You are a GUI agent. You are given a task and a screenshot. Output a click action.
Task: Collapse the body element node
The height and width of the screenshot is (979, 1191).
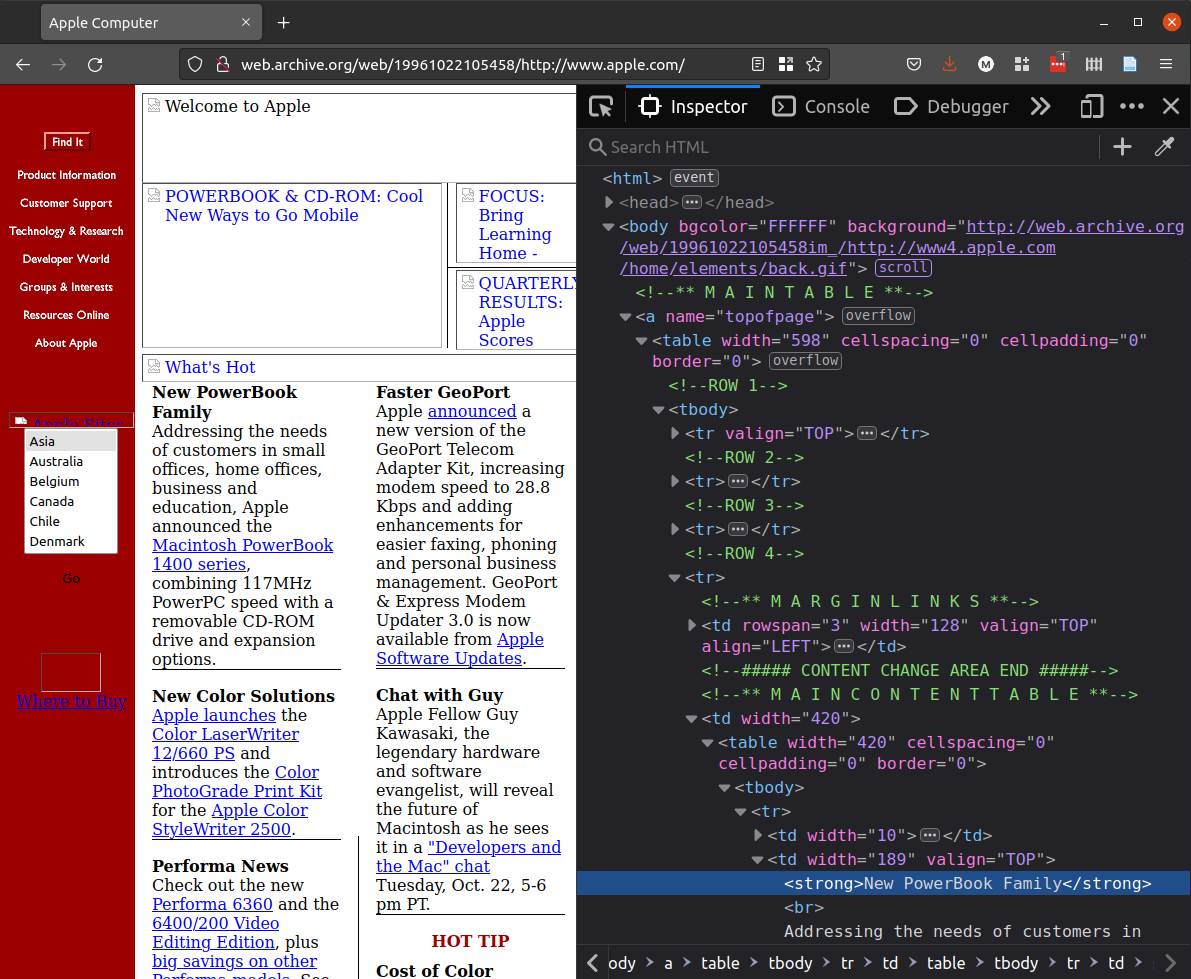click(x=608, y=226)
